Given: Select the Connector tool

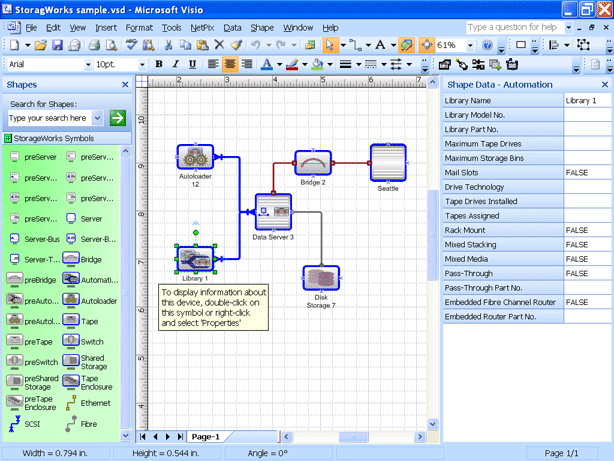Looking at the screenshot, I should coord(355,45).
